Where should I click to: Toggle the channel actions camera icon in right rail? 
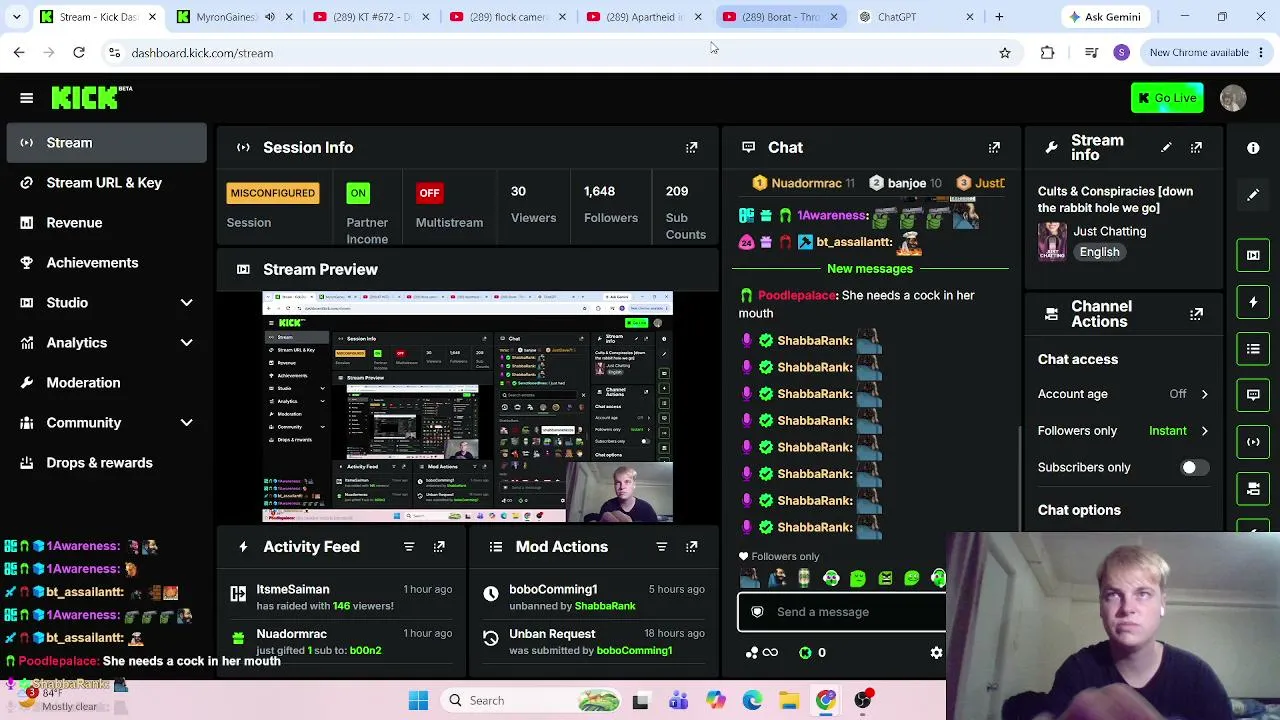click(1253, 489)
